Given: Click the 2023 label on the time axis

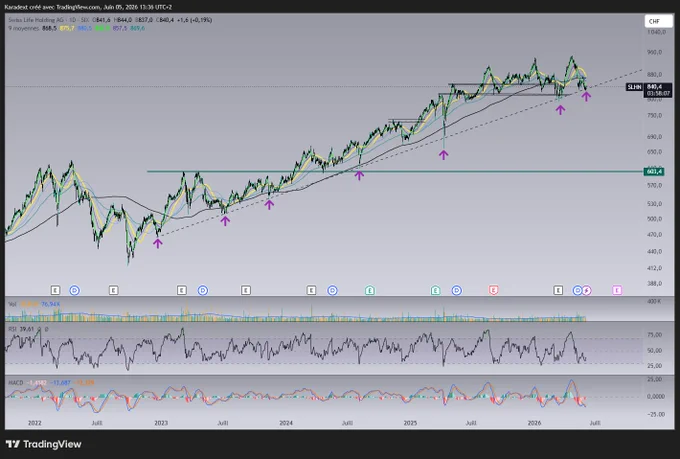Looking at the screenshot, I should click(161, 423).
